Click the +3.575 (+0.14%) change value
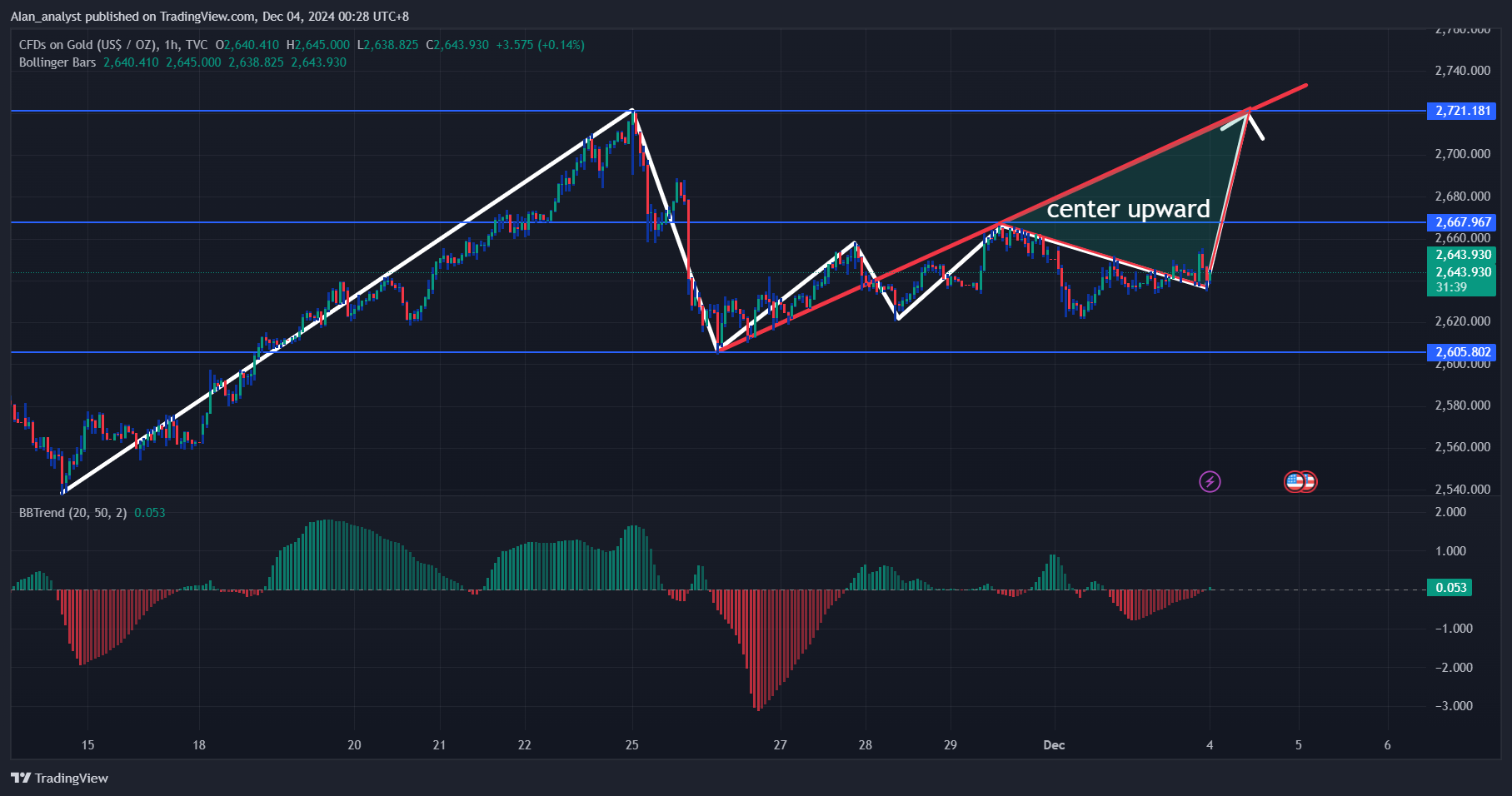Screen dimensions: 1512x796 tap(540, 45)
